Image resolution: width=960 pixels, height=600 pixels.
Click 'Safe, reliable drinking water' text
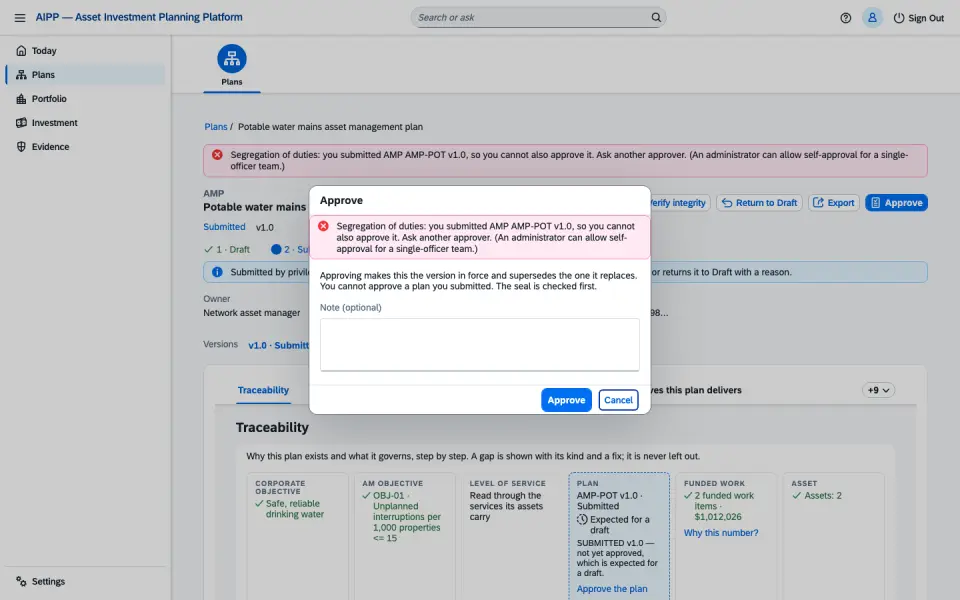tap(294, 509)
